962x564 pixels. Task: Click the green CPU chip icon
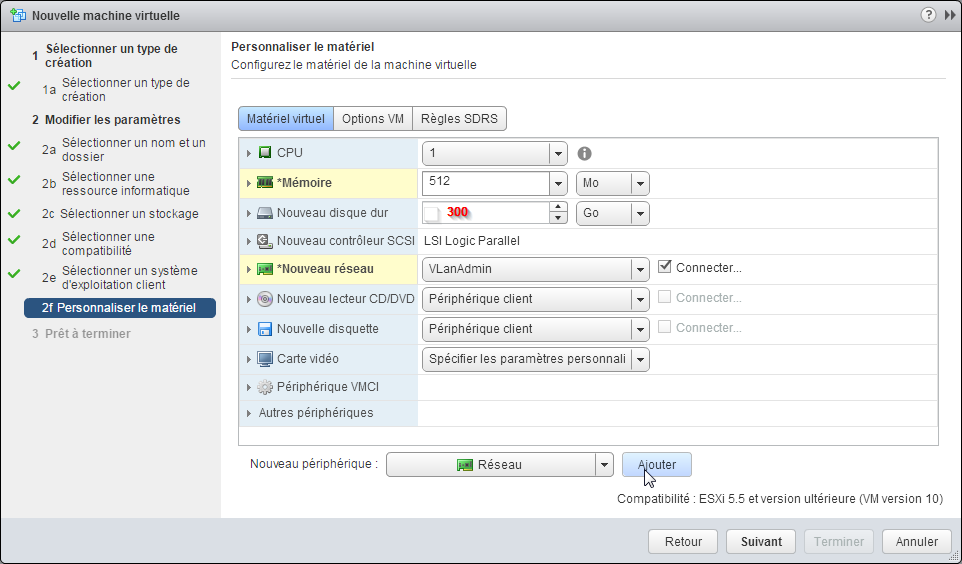point(264,153)
